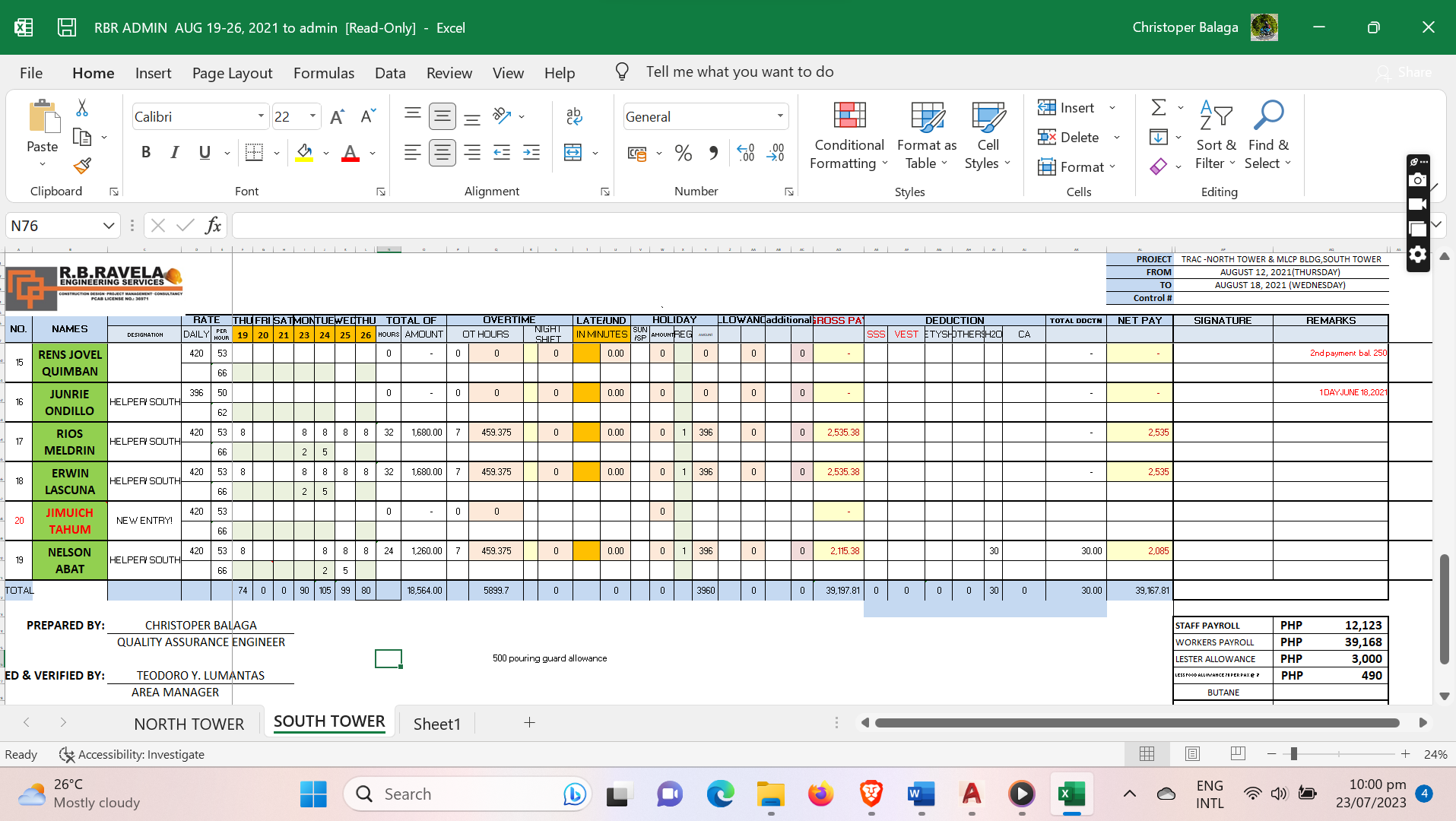This screenshot has height=821, width=1456.
Task: Open the File menu
Action: pos(31,72)
